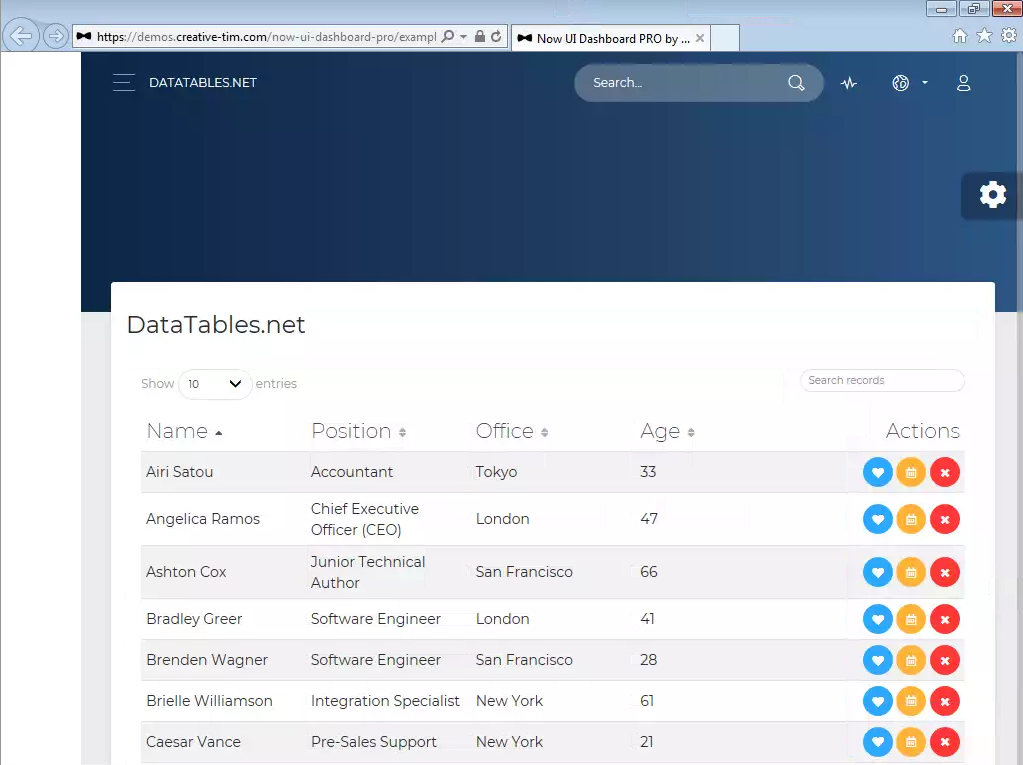The height and width of the screenshot is (765, 1023).
Task: Open the sidebar hamburger menu
Action: click(x=124, y=83)
